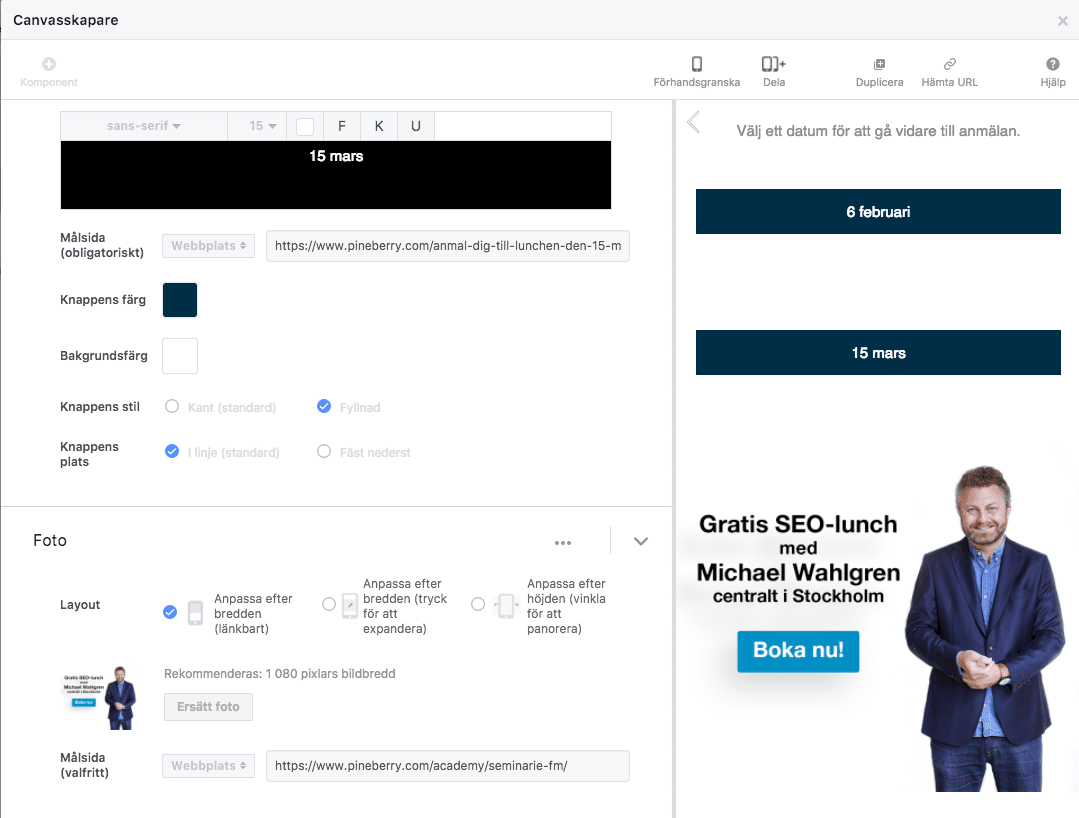The width and height of the screenshot is (1079, 818).
Task: Click the Foto thumbnail image
Action: point(100,697)
